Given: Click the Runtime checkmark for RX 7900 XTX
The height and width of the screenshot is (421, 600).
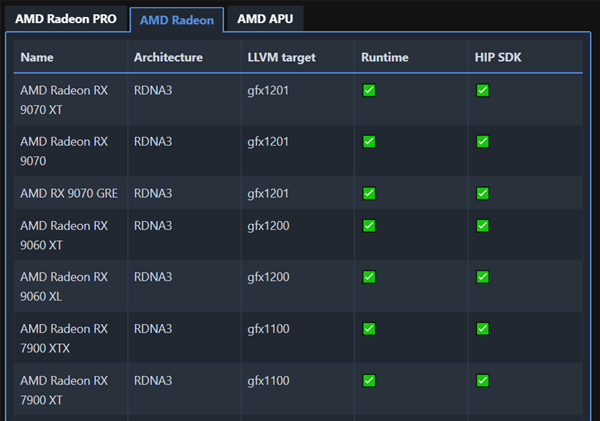Looking at the screenshot, I should 369,328.
